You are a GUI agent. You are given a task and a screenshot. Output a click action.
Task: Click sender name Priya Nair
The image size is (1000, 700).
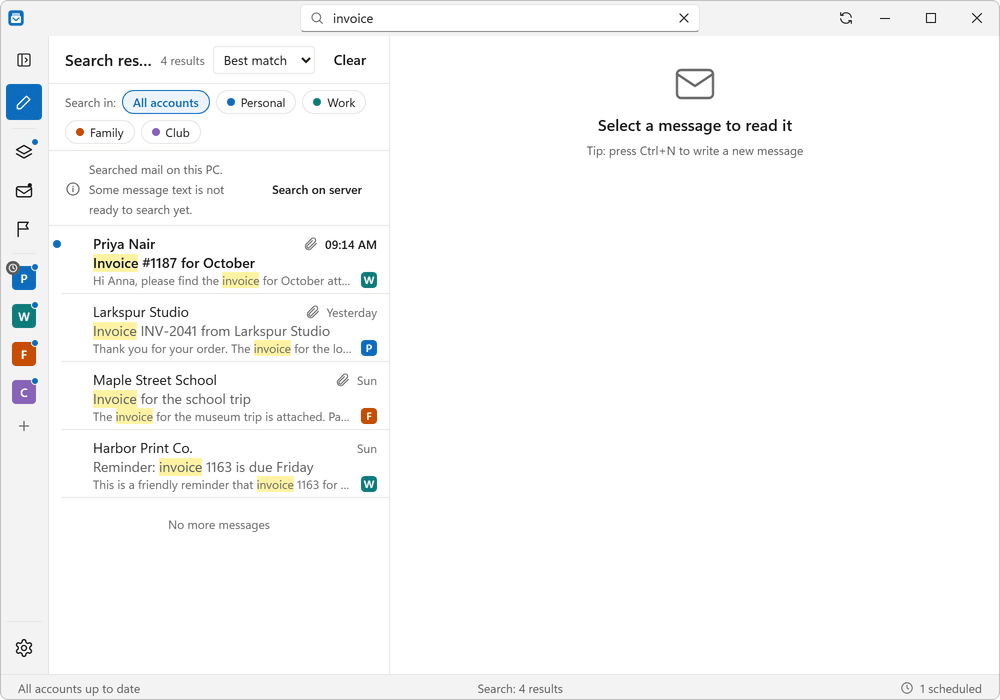coord(124,244)
